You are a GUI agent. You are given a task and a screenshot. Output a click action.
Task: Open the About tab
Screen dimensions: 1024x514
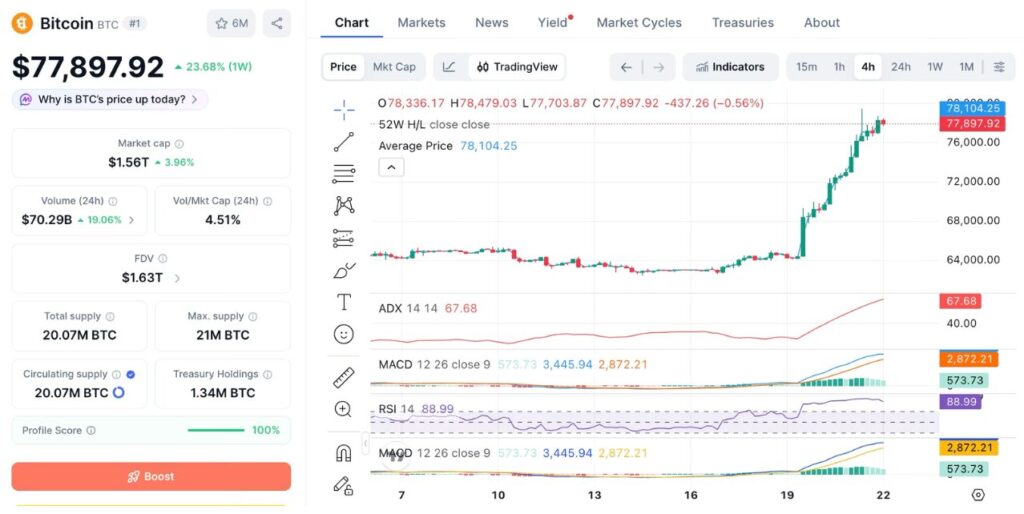pos(822,22)
